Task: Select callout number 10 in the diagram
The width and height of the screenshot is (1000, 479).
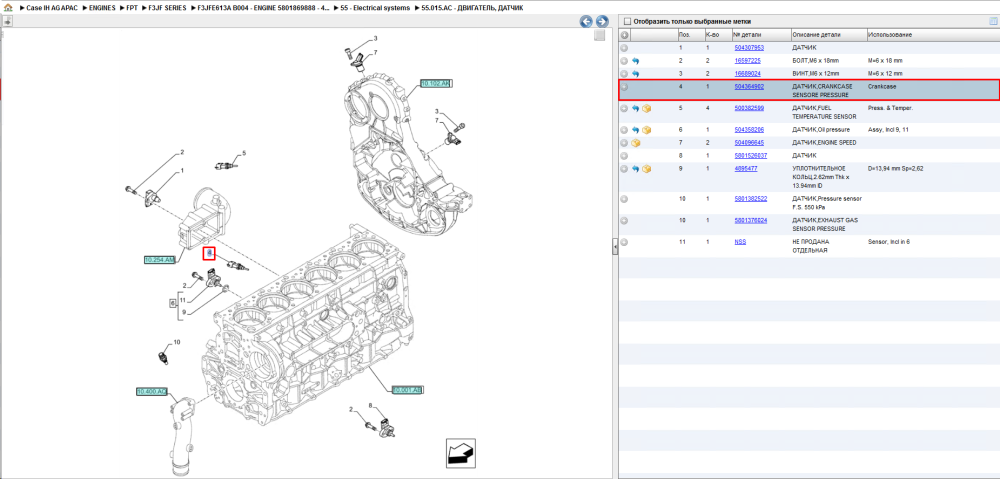Action: [177, 343]
